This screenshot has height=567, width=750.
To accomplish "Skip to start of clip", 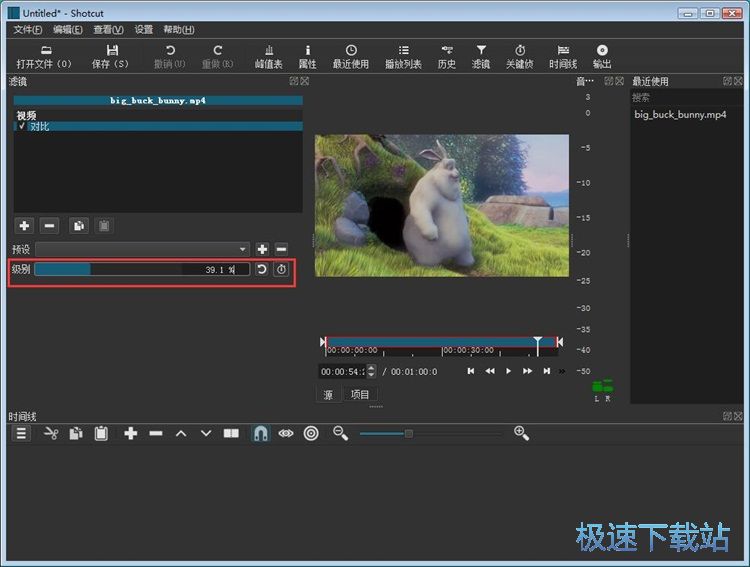I will [x=471, y=371].
